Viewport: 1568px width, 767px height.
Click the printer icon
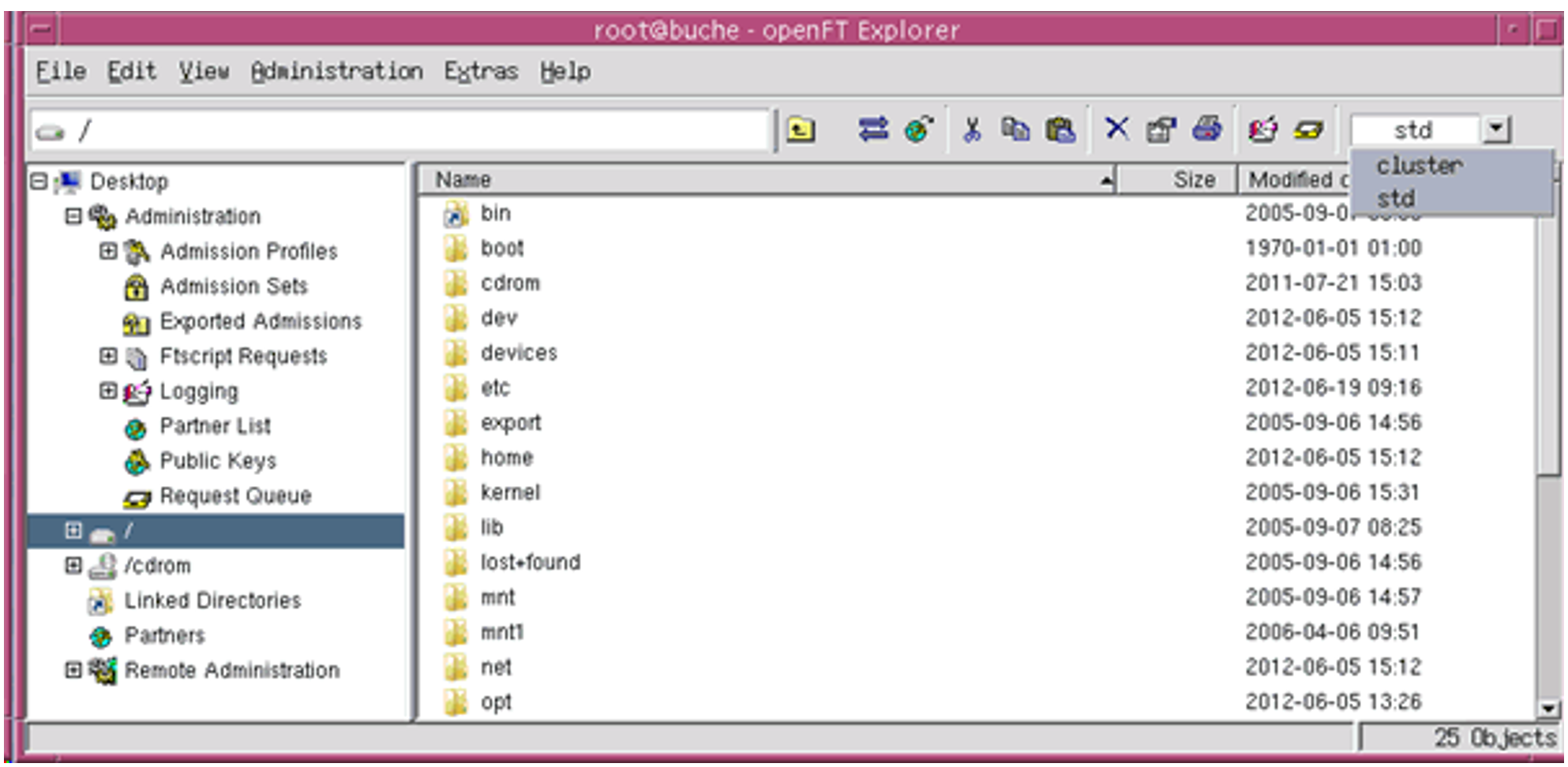pos(1206,129)
